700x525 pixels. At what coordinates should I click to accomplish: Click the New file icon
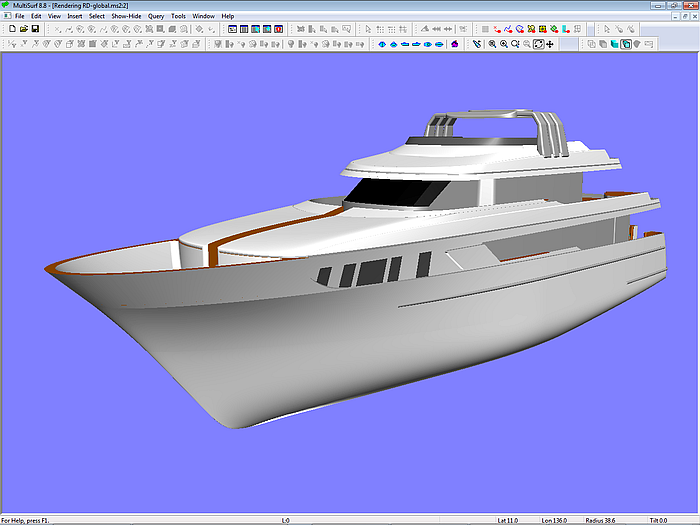(x=11, y=29)
